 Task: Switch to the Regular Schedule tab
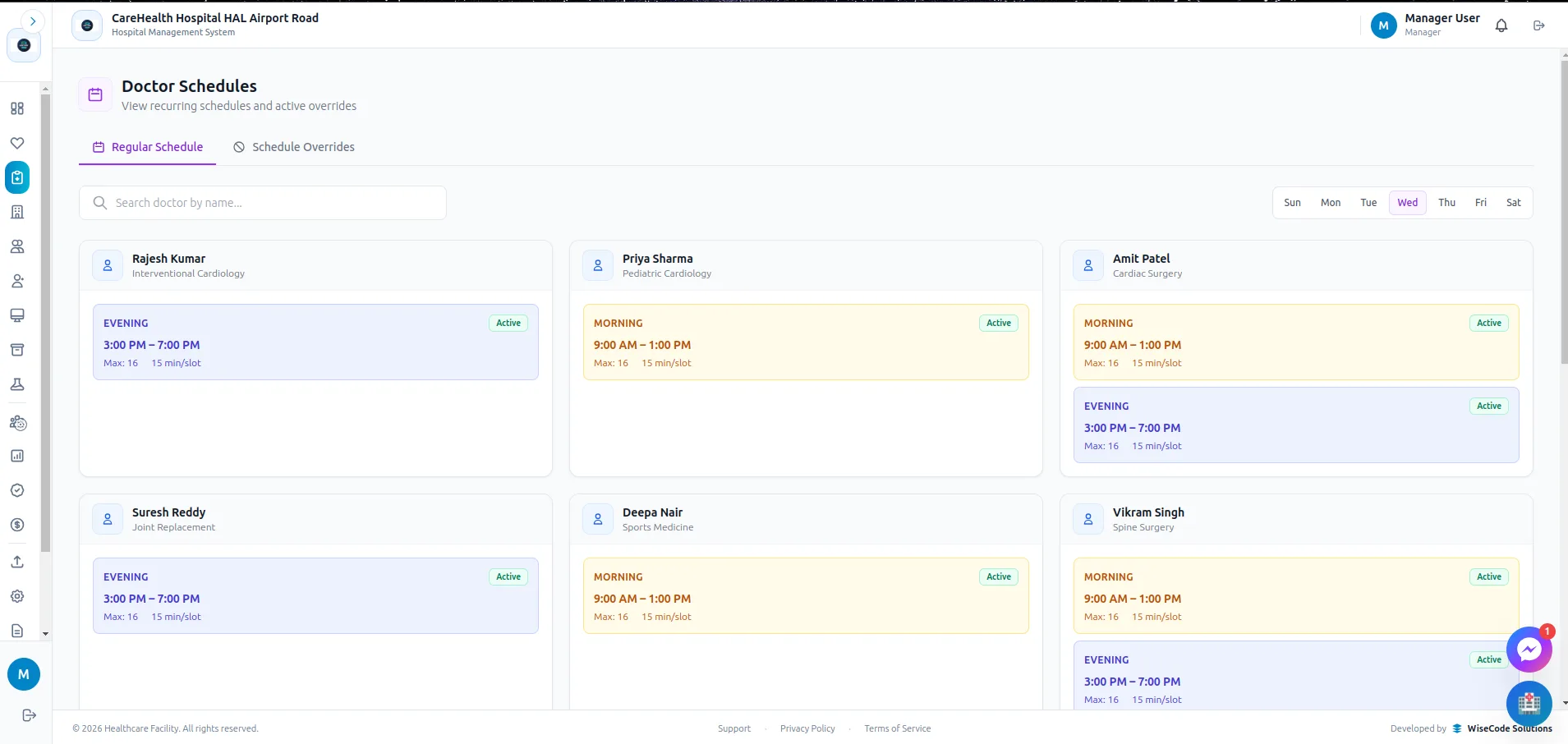[x=148, y=147]
